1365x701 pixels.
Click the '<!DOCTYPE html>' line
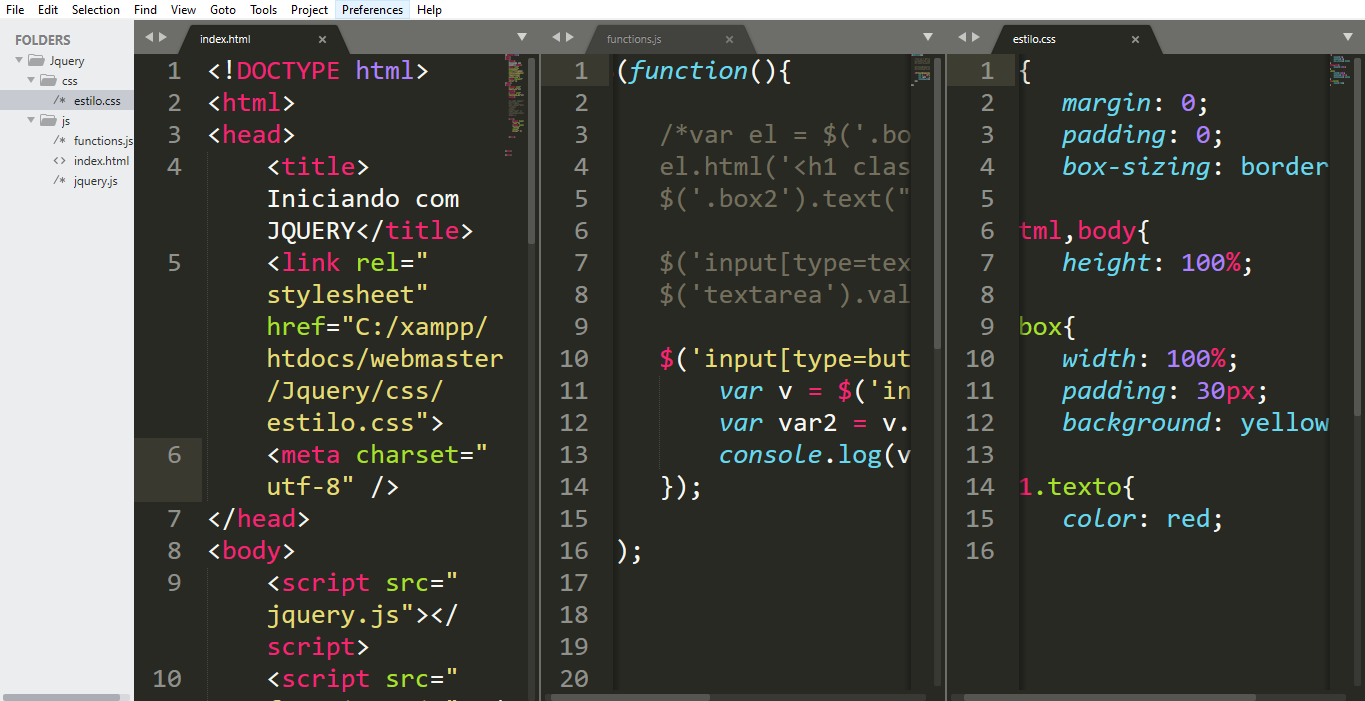point(318,70)
